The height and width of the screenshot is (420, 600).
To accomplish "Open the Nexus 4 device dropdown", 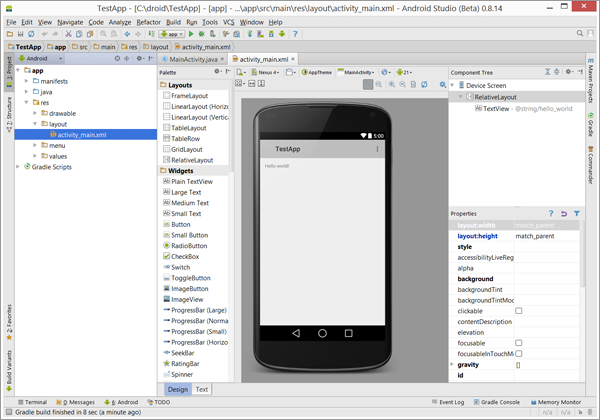I will coord(265,72).
